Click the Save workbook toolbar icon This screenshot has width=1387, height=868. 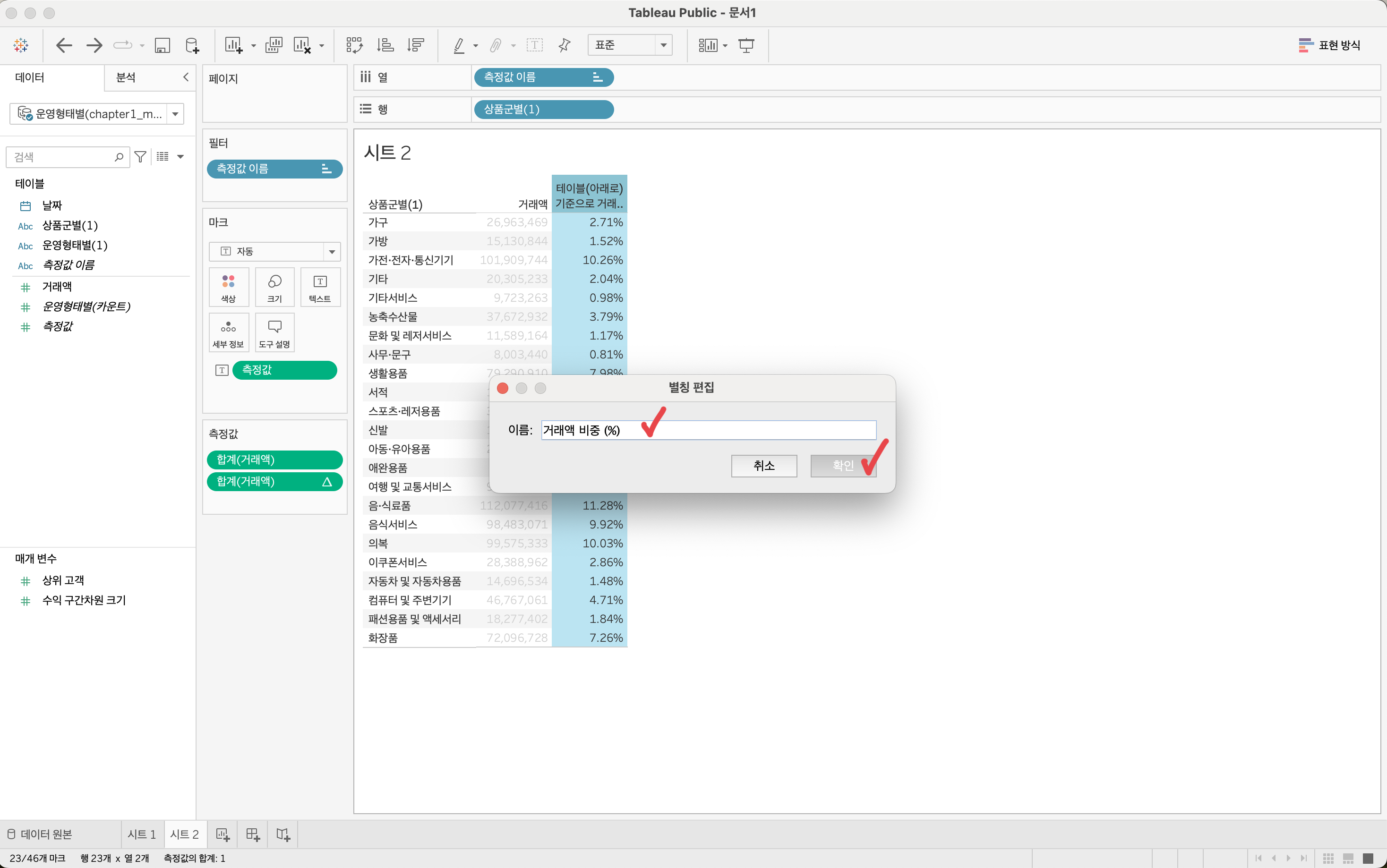pyautogui.click(x=163, y=45)
